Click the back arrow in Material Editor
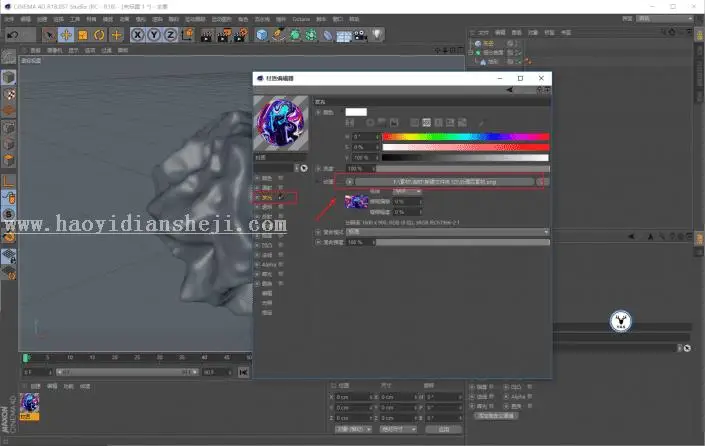This screenshot has width=705, height=446. click(x=509, y=90)
